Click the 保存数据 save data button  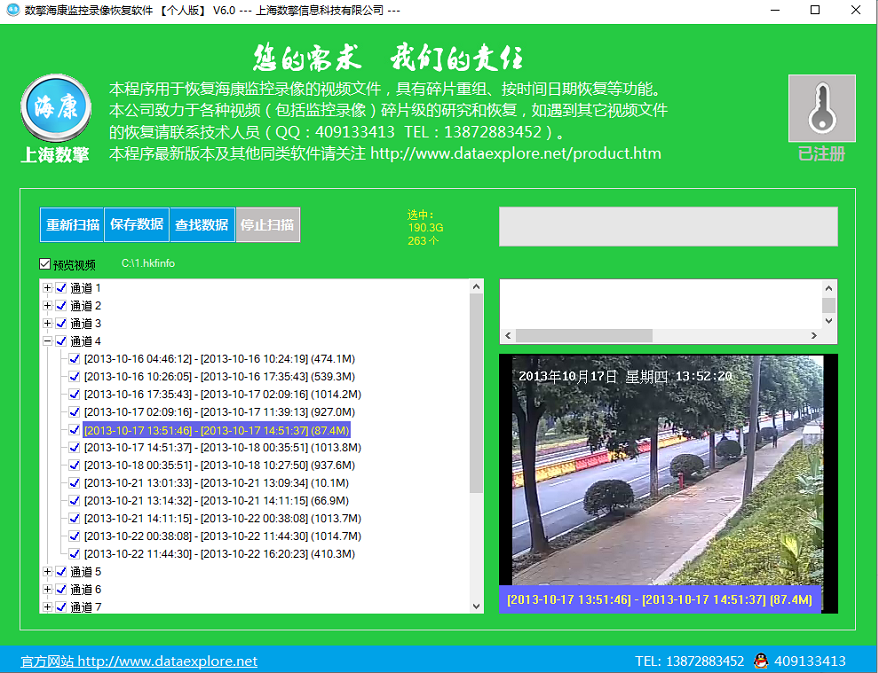tap(137, 225)
